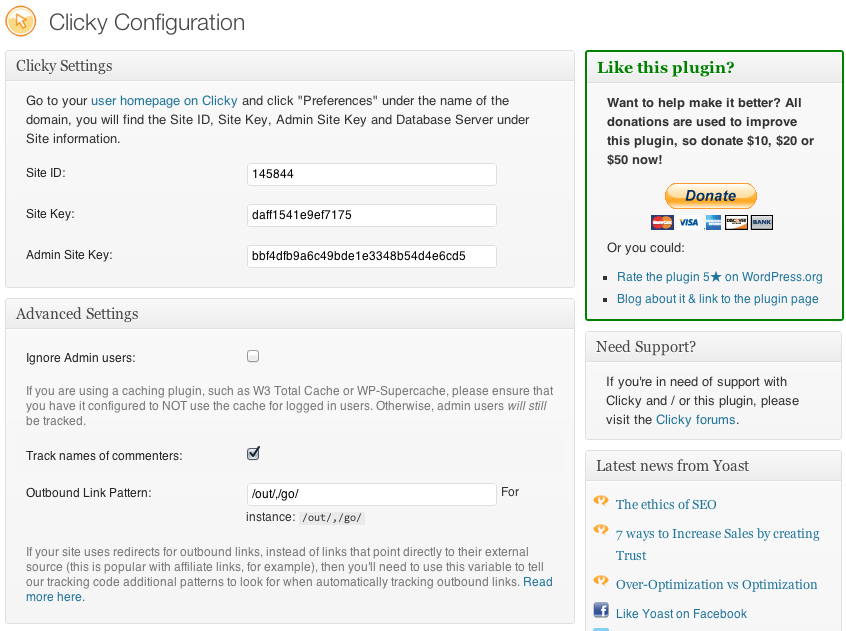Click the Site ID label

(x=45, y=173)
